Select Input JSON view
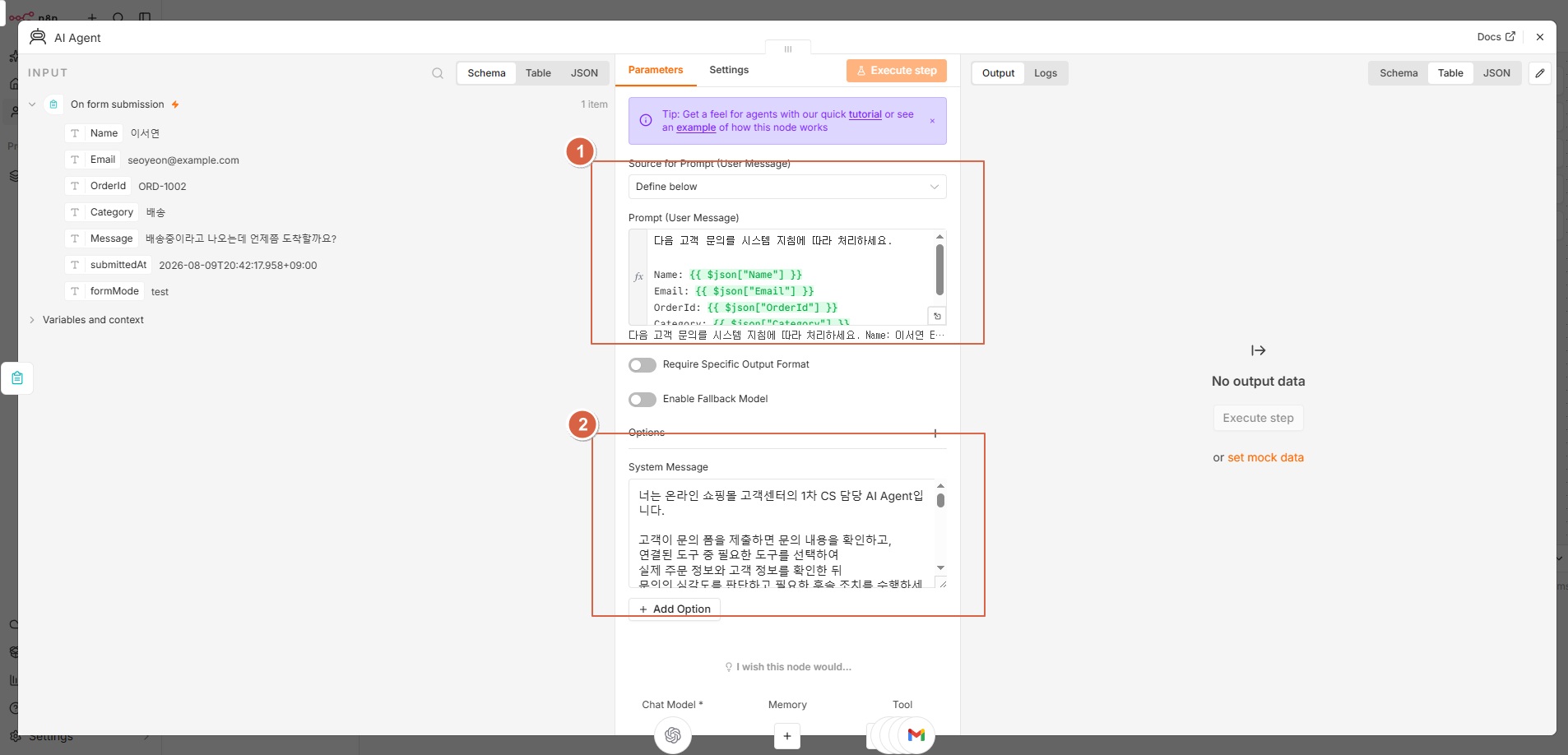1568x755 pixels. click(584, 73)
